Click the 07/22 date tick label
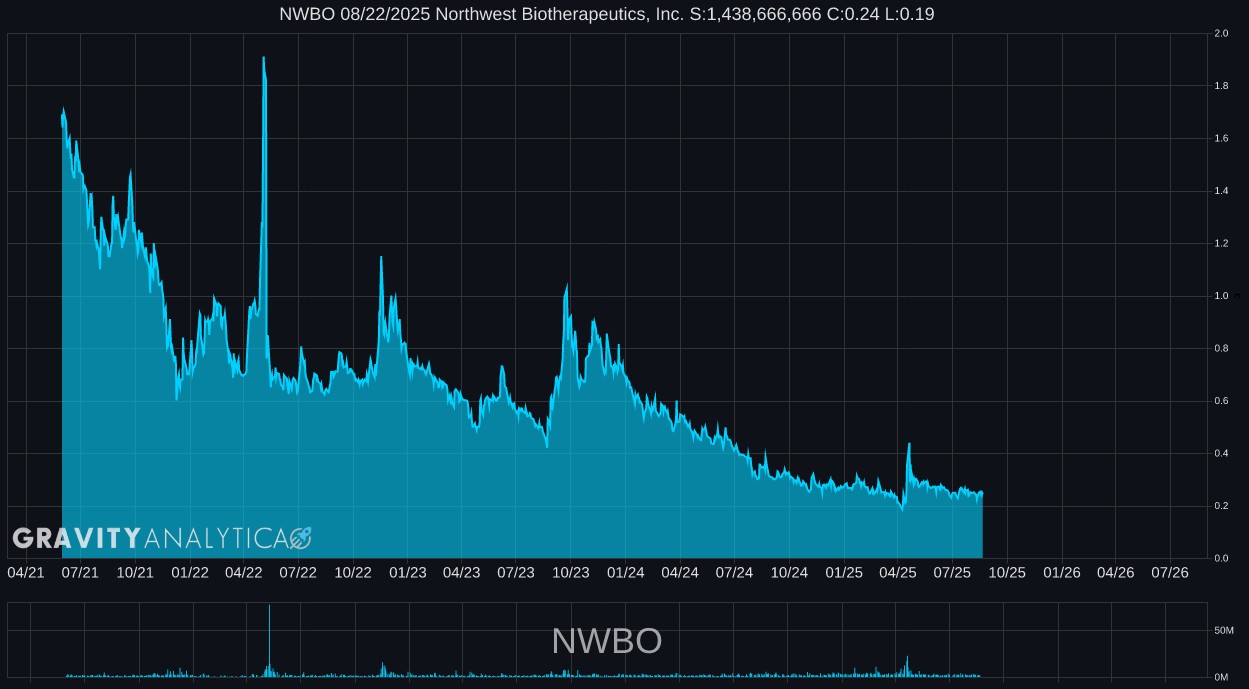The height and width of the screenshot is (689, 1249). [298, 572]
